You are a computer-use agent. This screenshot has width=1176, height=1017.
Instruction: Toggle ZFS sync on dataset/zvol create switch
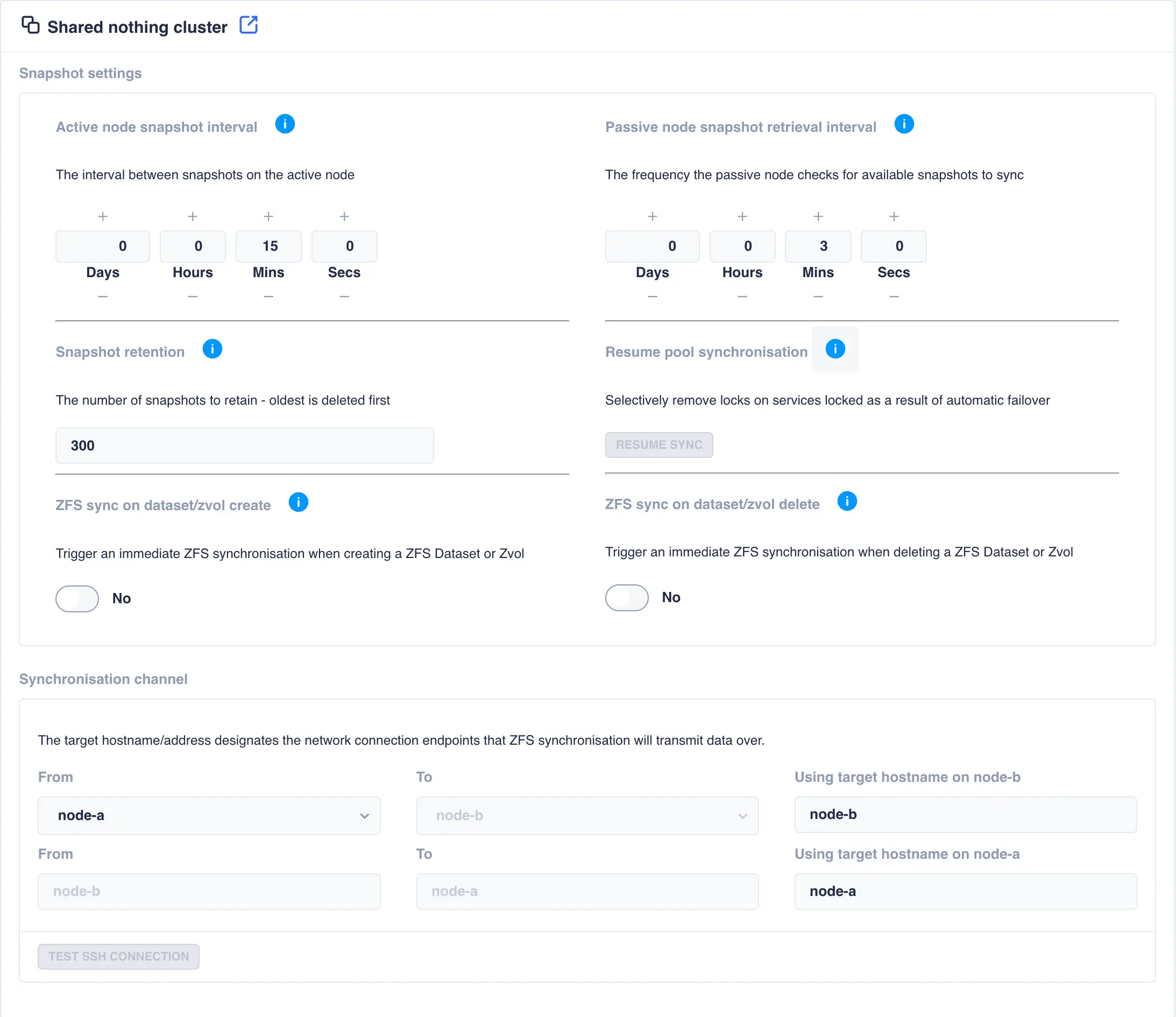tap(77, 598)
